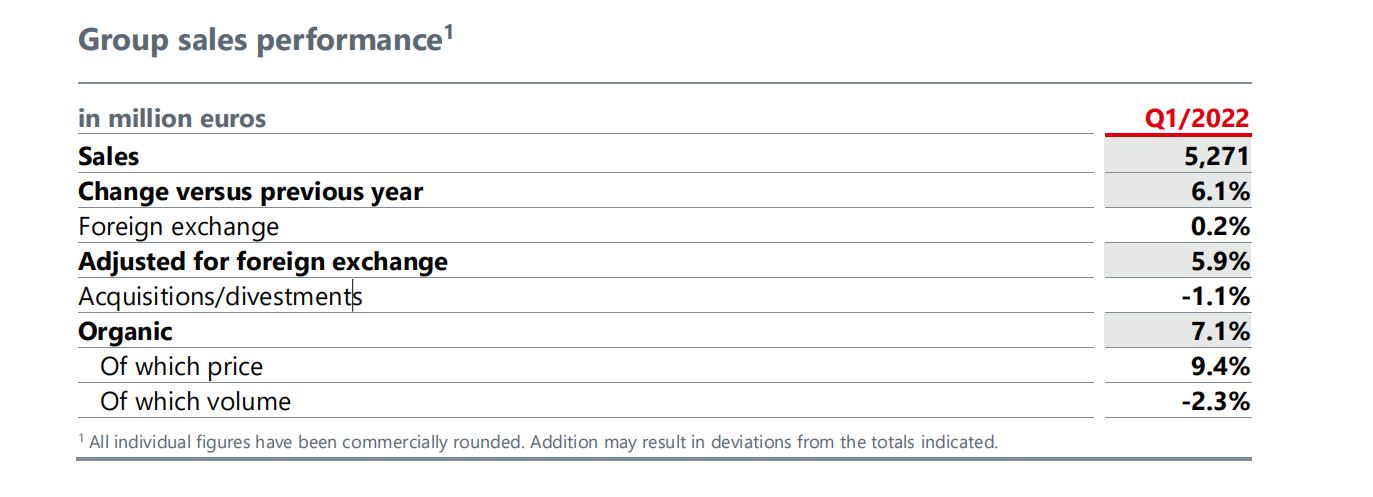Click "Change versus previous year" row label
1373x497 pixels.
pyautogui.click(x=250, y=192)
